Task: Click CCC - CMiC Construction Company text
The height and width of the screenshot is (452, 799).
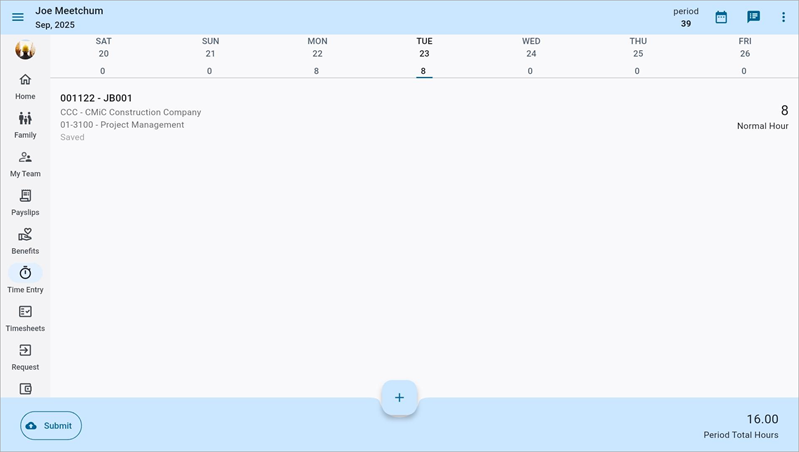Action: (130, 112)
